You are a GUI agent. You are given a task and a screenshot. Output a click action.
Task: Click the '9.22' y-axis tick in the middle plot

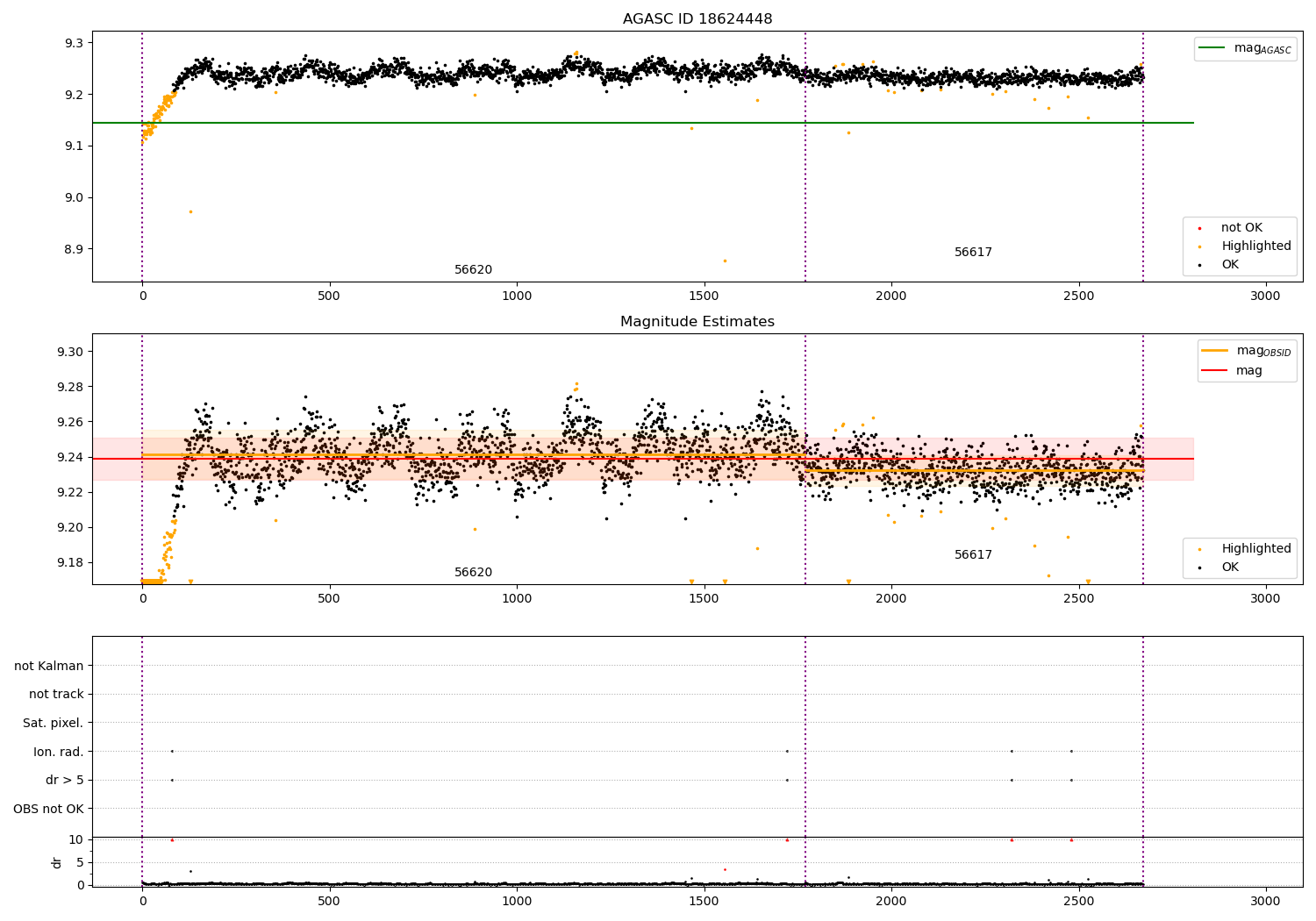tap(70, 492)
